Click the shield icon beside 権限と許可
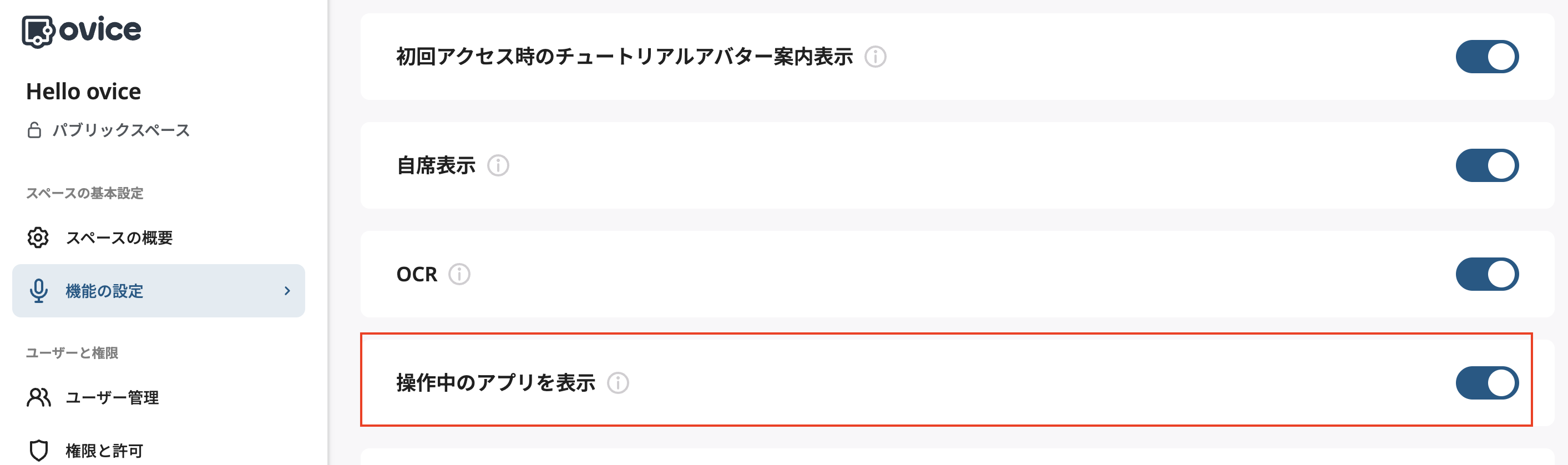Screen dimensions: 1568x465 pos(39,451)
